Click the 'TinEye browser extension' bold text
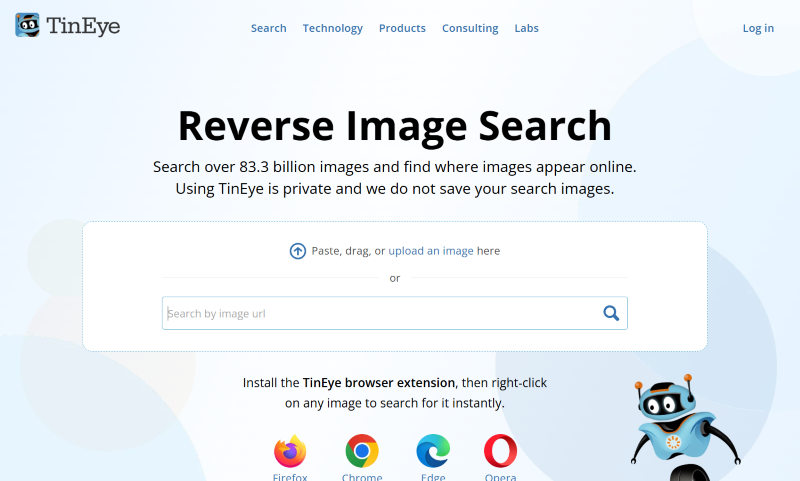The image size is (800, 481). point(379,383)
